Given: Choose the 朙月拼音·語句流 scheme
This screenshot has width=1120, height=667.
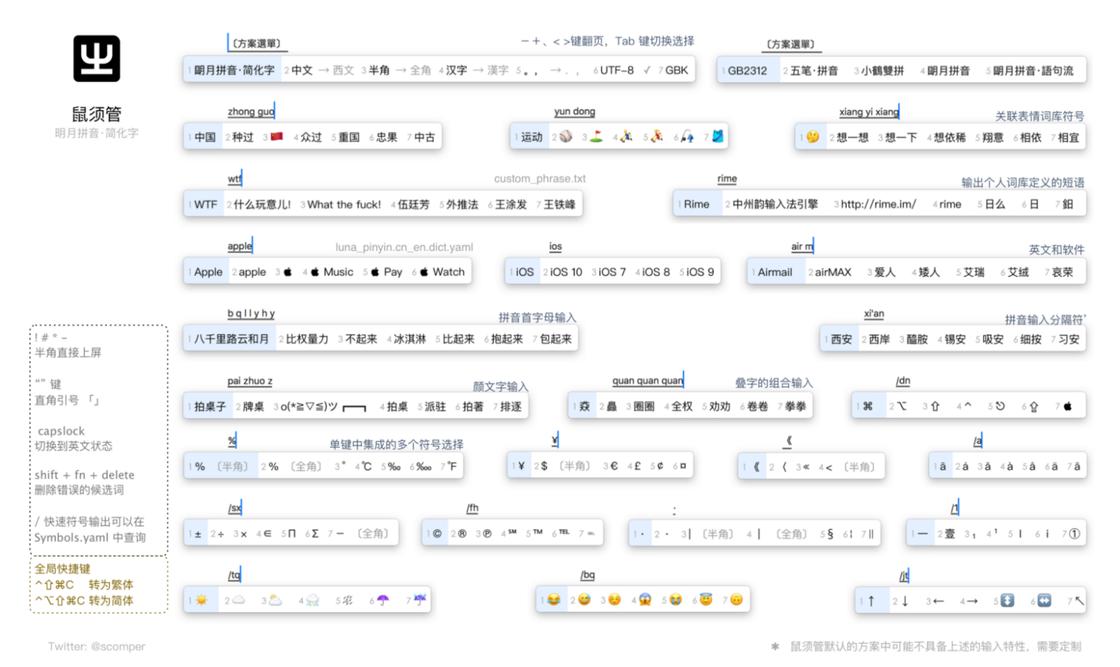Looking at the screenshot, I should coord(1033,71).
